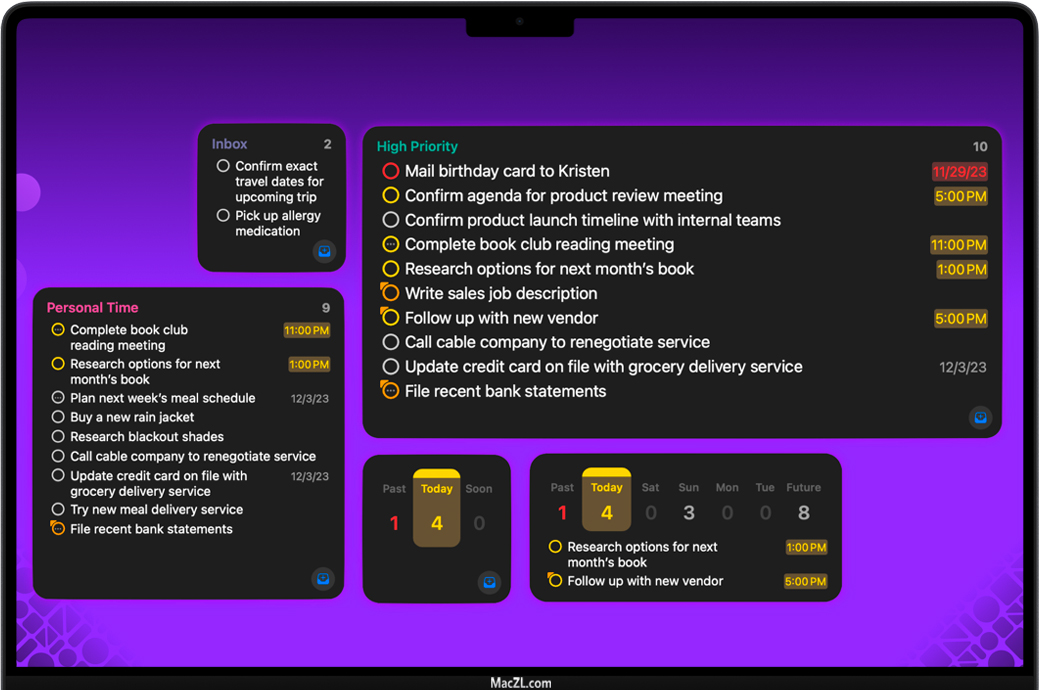The height and width of the screenshot is (690, 1040).
Task: Mark Research blackout shades complete
Action: pos(58,437)
